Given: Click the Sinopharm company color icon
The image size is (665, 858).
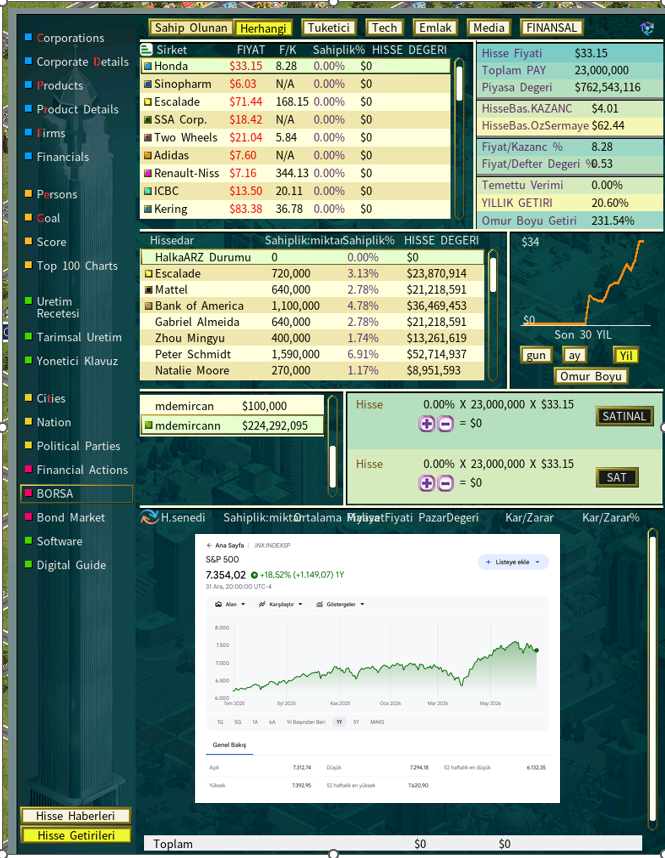Looking at the screenshot, I should click(148, 84).
